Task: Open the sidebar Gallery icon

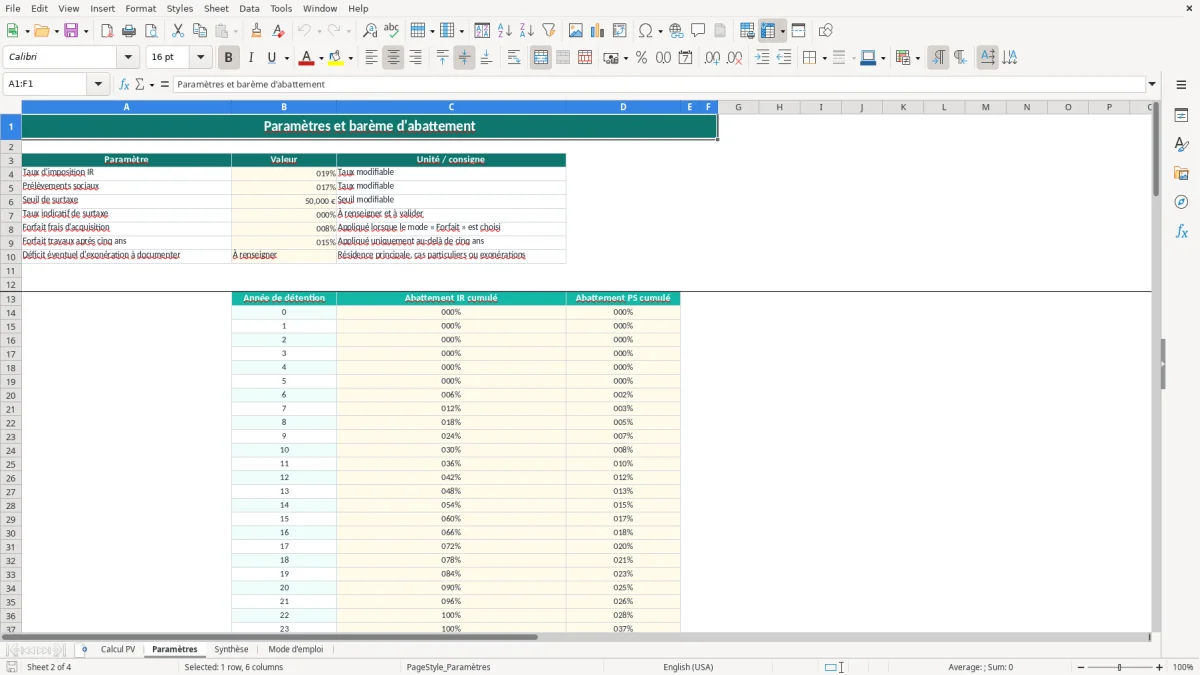Action: point(1181,173)
